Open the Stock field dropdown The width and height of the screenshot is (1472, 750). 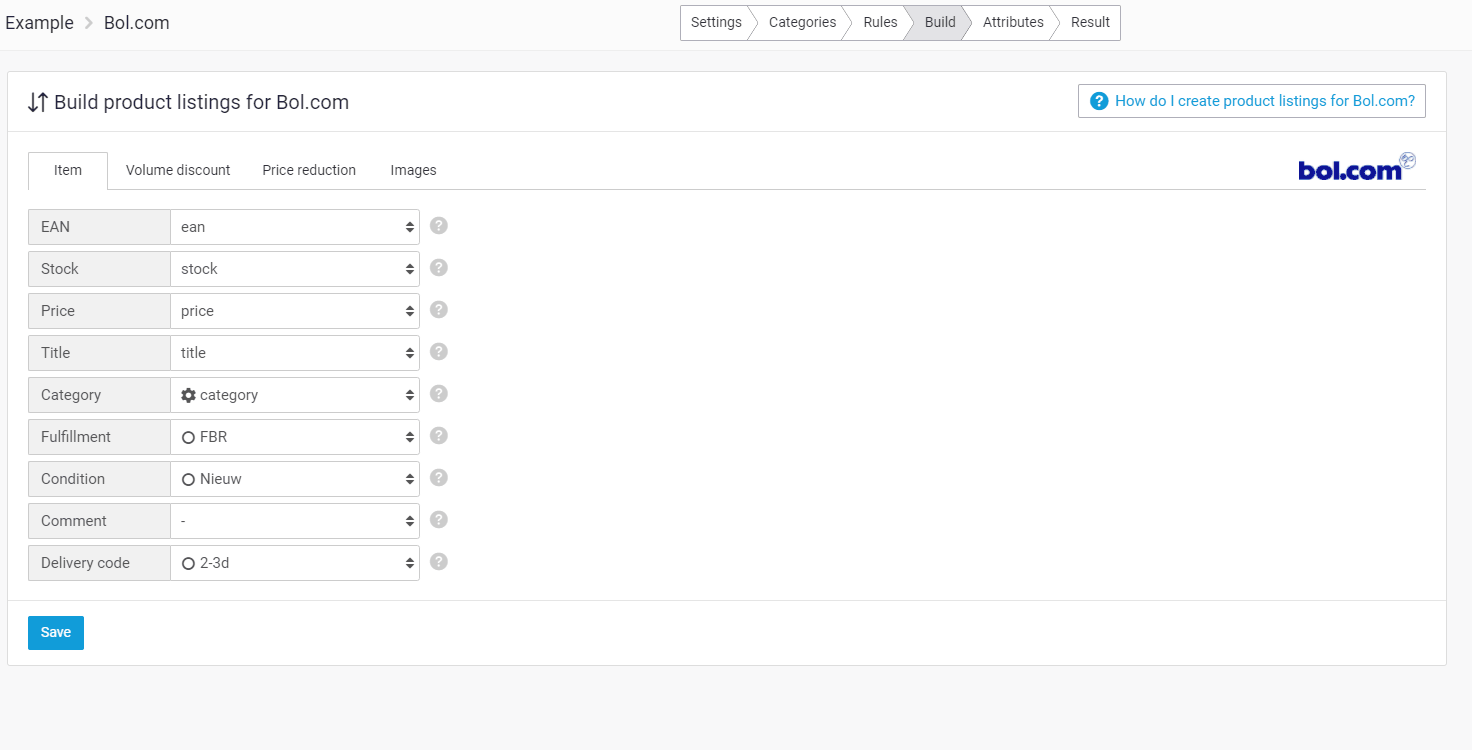pos(295,269)
